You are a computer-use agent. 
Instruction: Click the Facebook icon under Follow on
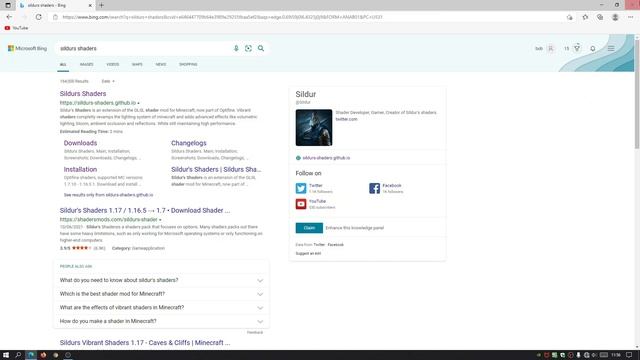[374, 188]
